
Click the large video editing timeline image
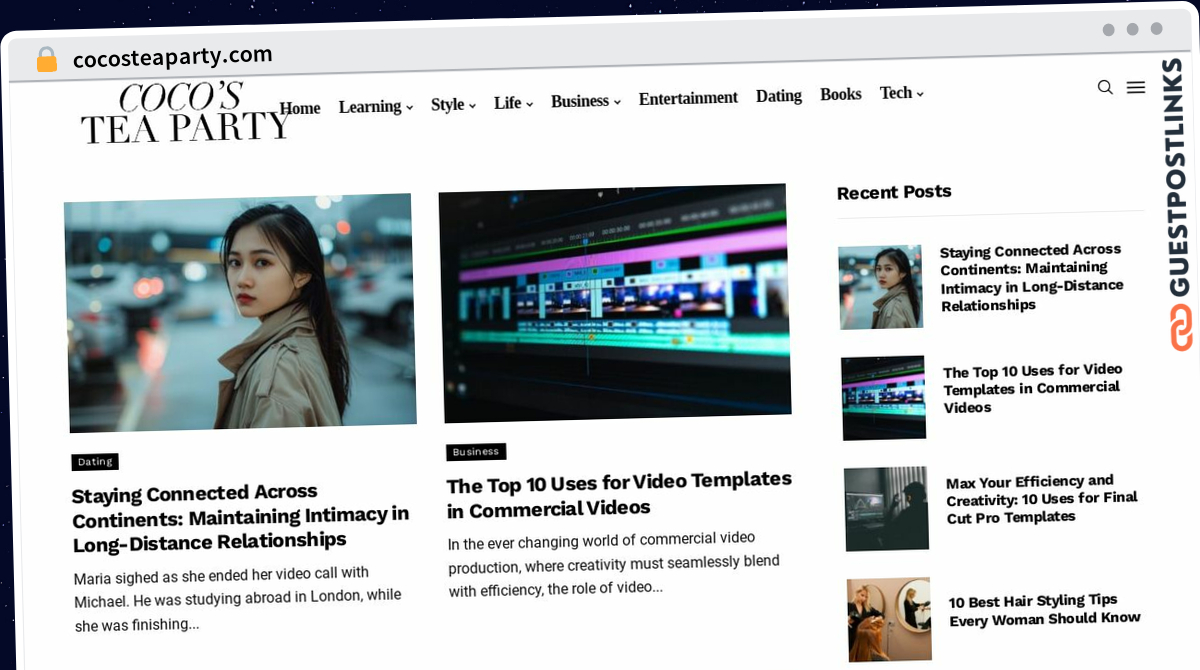click(x=614, y=303)
